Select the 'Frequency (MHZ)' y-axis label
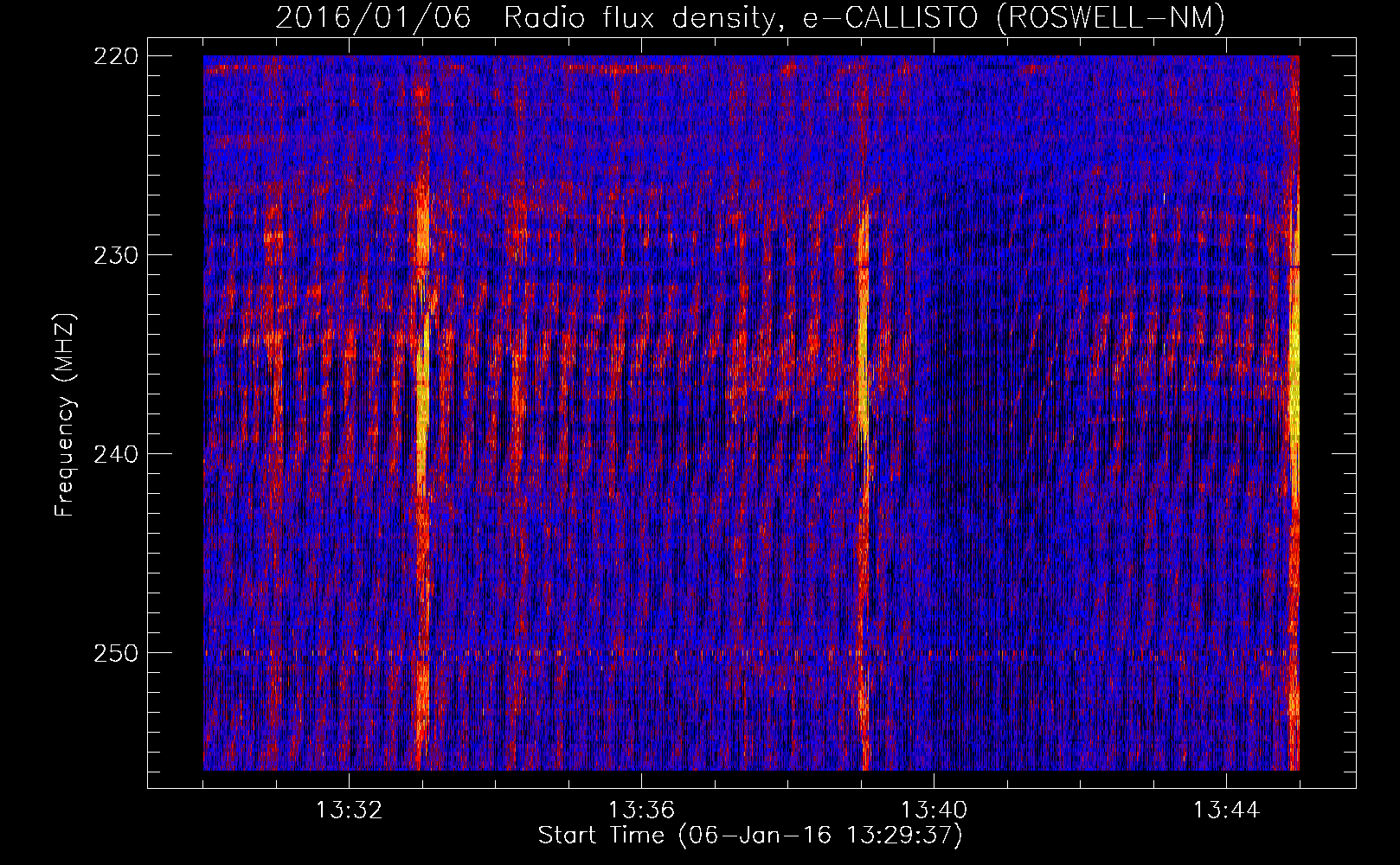Viewport: 1400px width, 865px height. pyautogui.click(x=65, y=415)
